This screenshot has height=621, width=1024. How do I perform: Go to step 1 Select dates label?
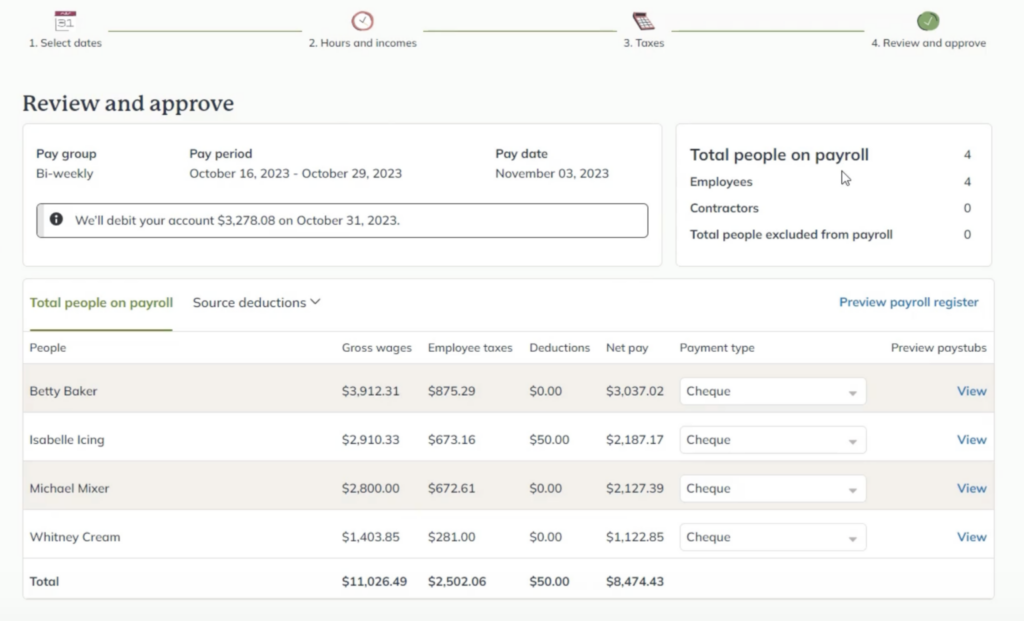pos(65,43)
